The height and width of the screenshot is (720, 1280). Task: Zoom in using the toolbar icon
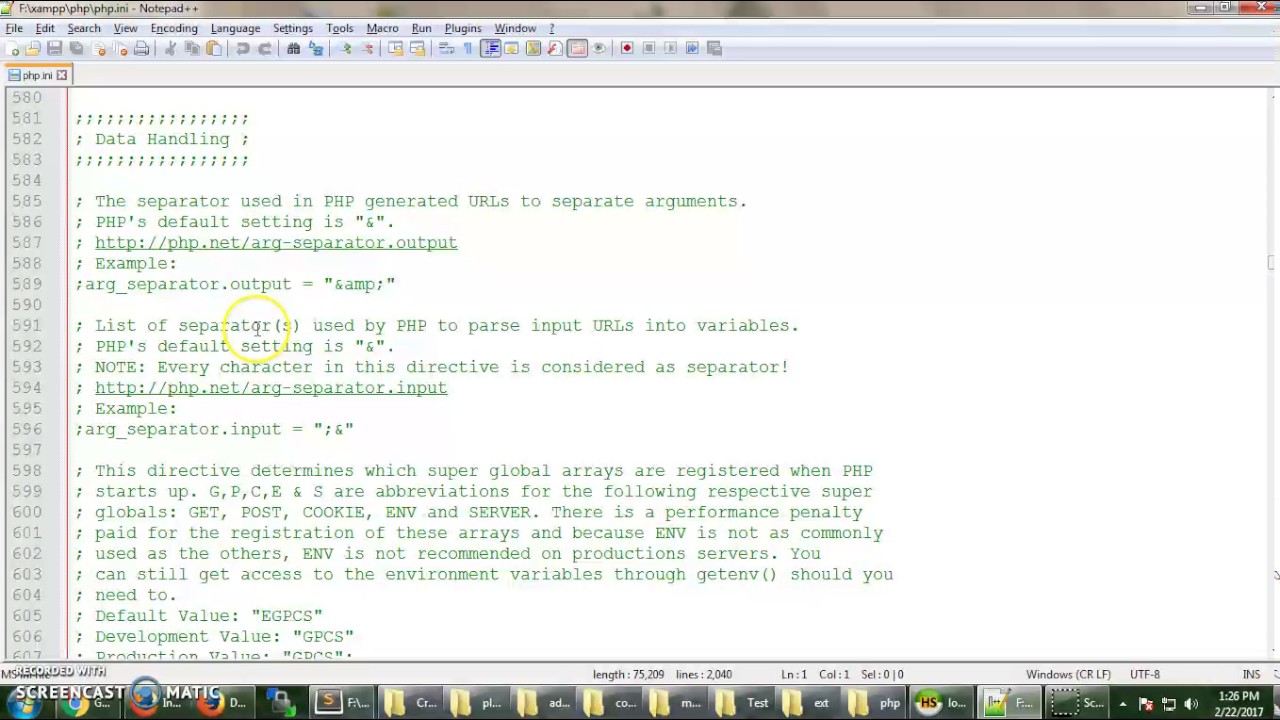point(345,48)
